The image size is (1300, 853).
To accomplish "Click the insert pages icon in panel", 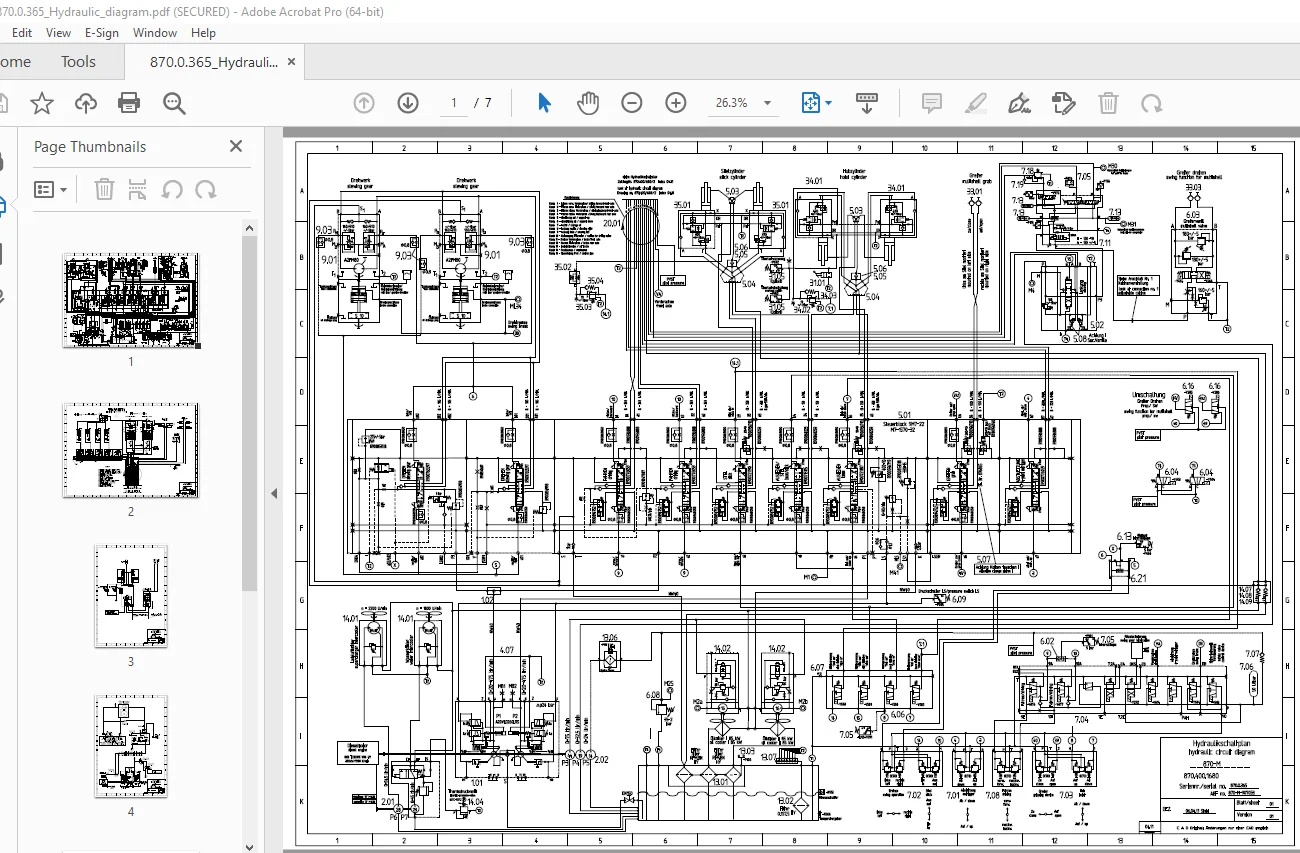I will click(139, 189).
